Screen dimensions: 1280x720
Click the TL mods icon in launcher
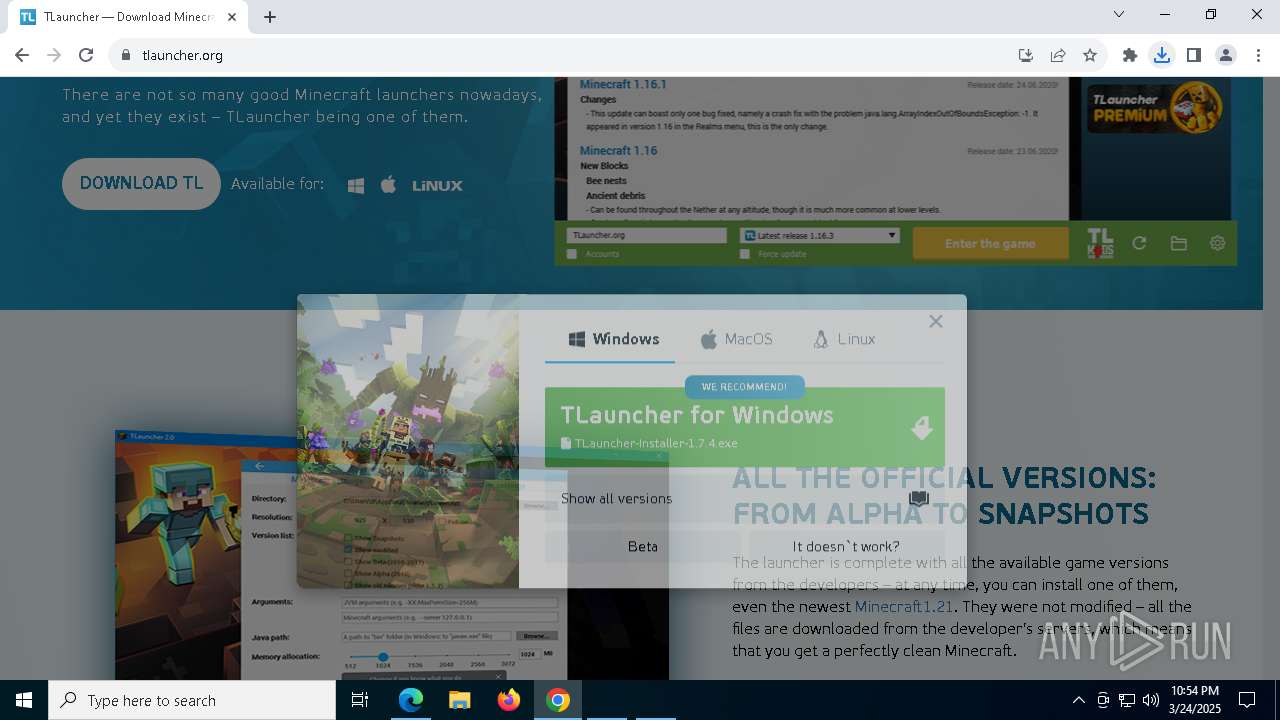click(1100, 243)
